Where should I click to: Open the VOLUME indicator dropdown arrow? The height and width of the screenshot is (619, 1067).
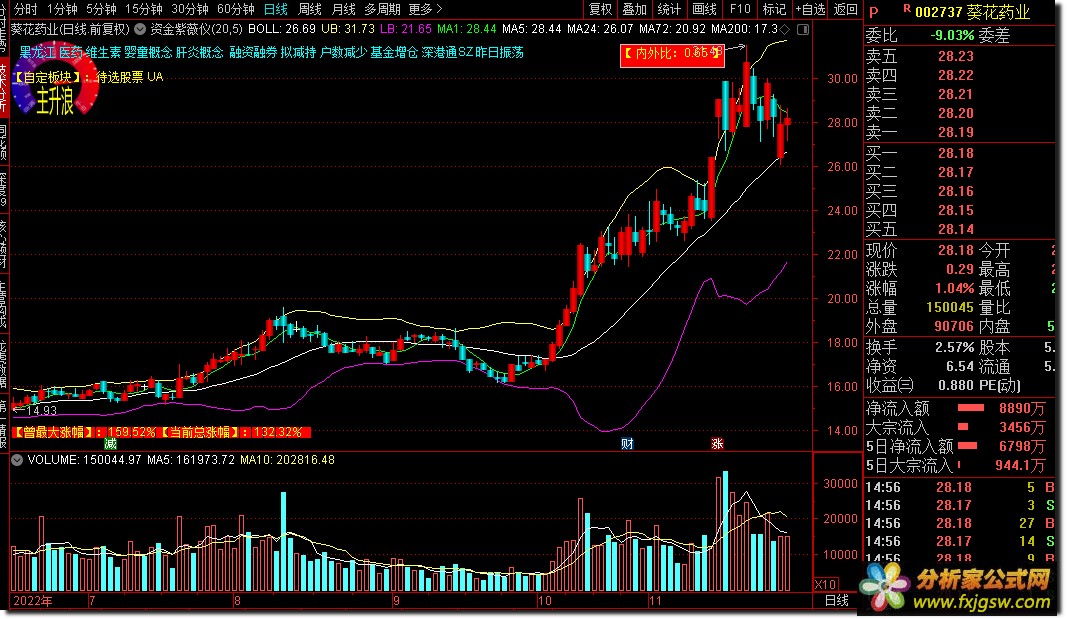[17, 461]
